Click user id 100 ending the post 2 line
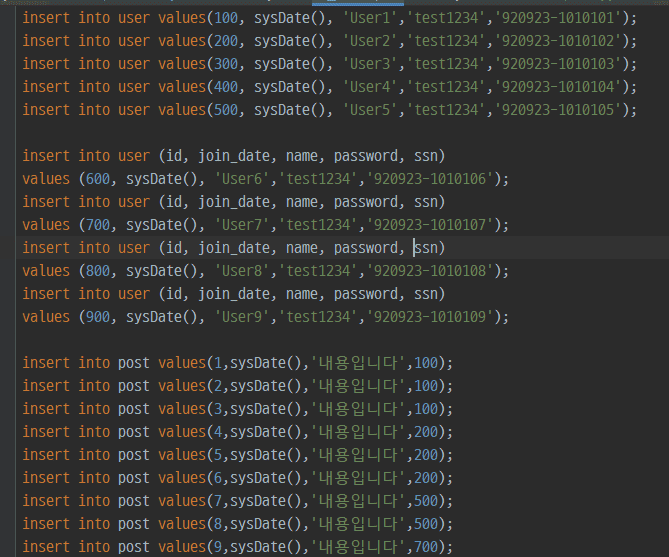The image size is (669, 557). pyautogui.click(x=426, y=386)
